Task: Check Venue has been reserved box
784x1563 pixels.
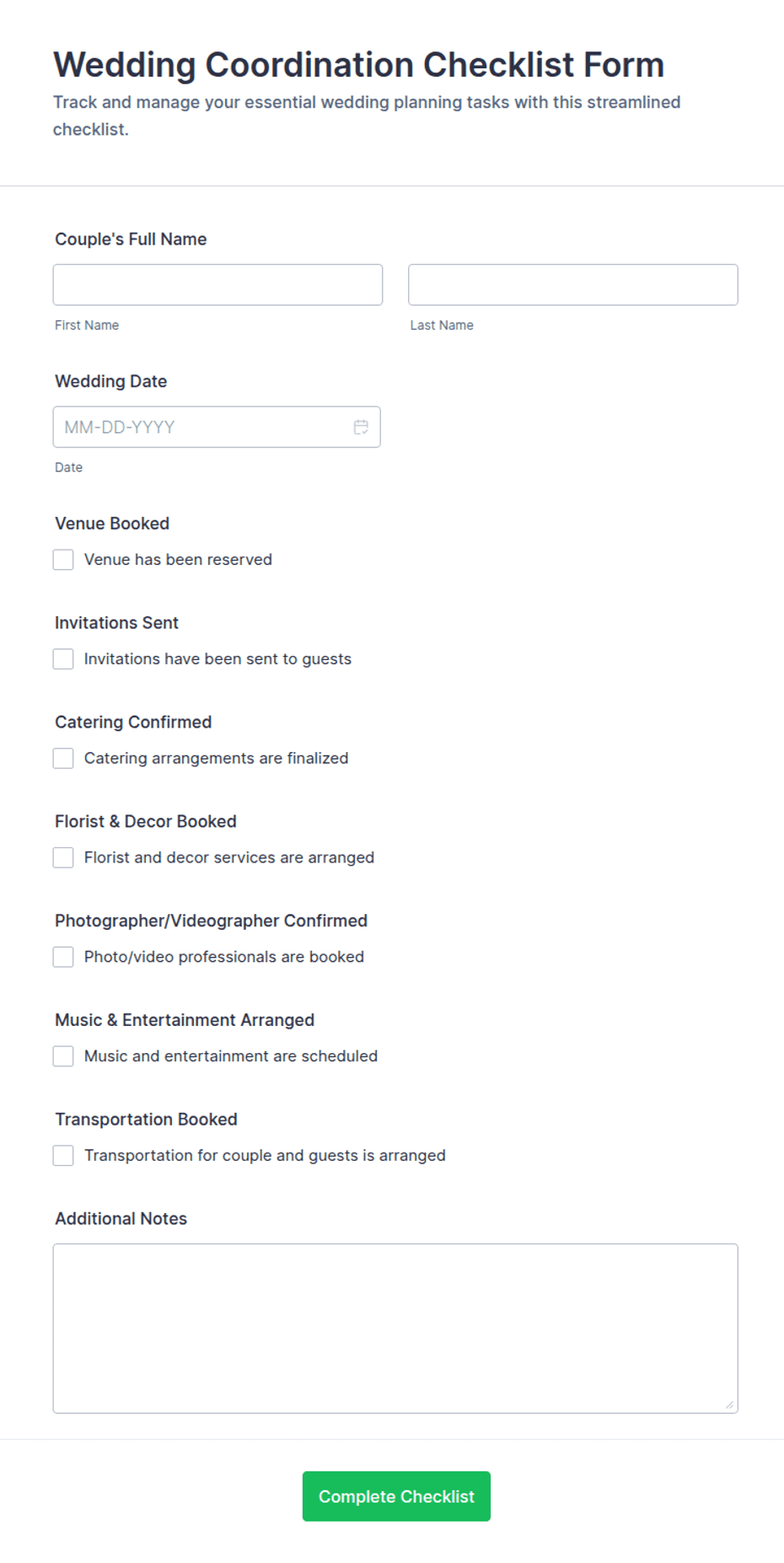Action: pos(63,560)
